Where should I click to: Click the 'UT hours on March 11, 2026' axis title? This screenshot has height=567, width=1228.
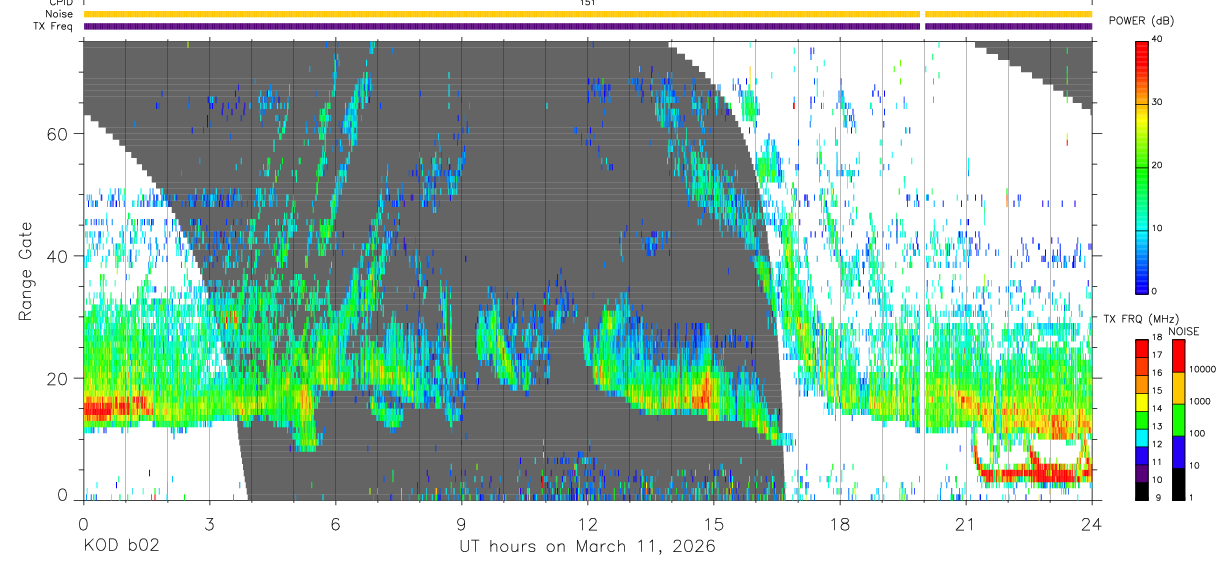pos(587,547)
